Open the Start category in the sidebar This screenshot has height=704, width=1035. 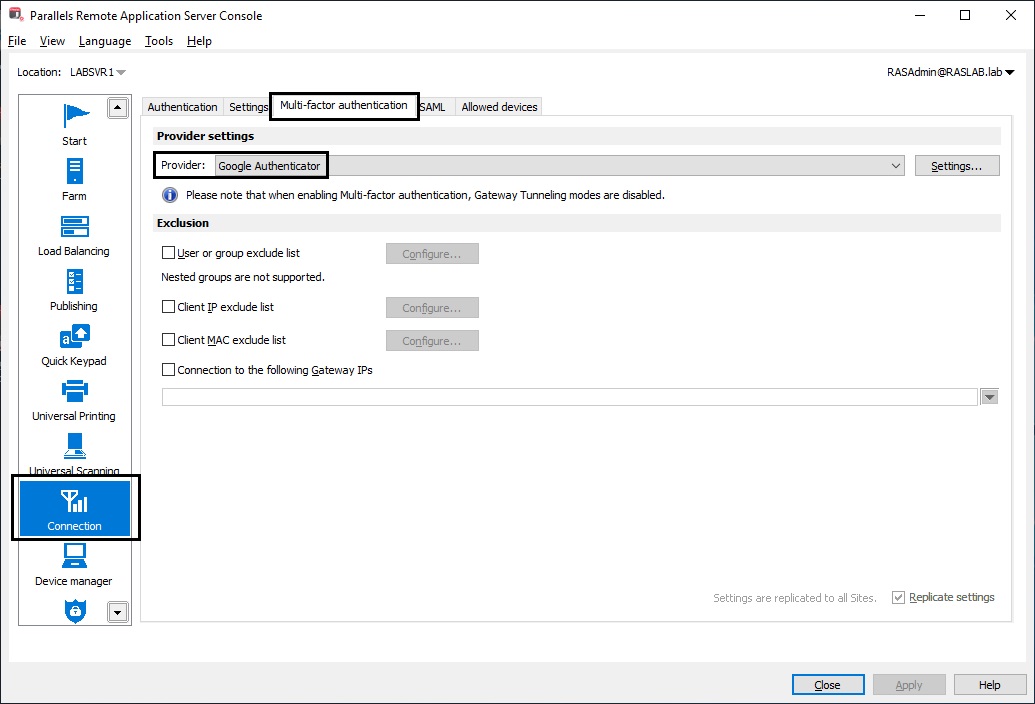(x=75, y=124)
